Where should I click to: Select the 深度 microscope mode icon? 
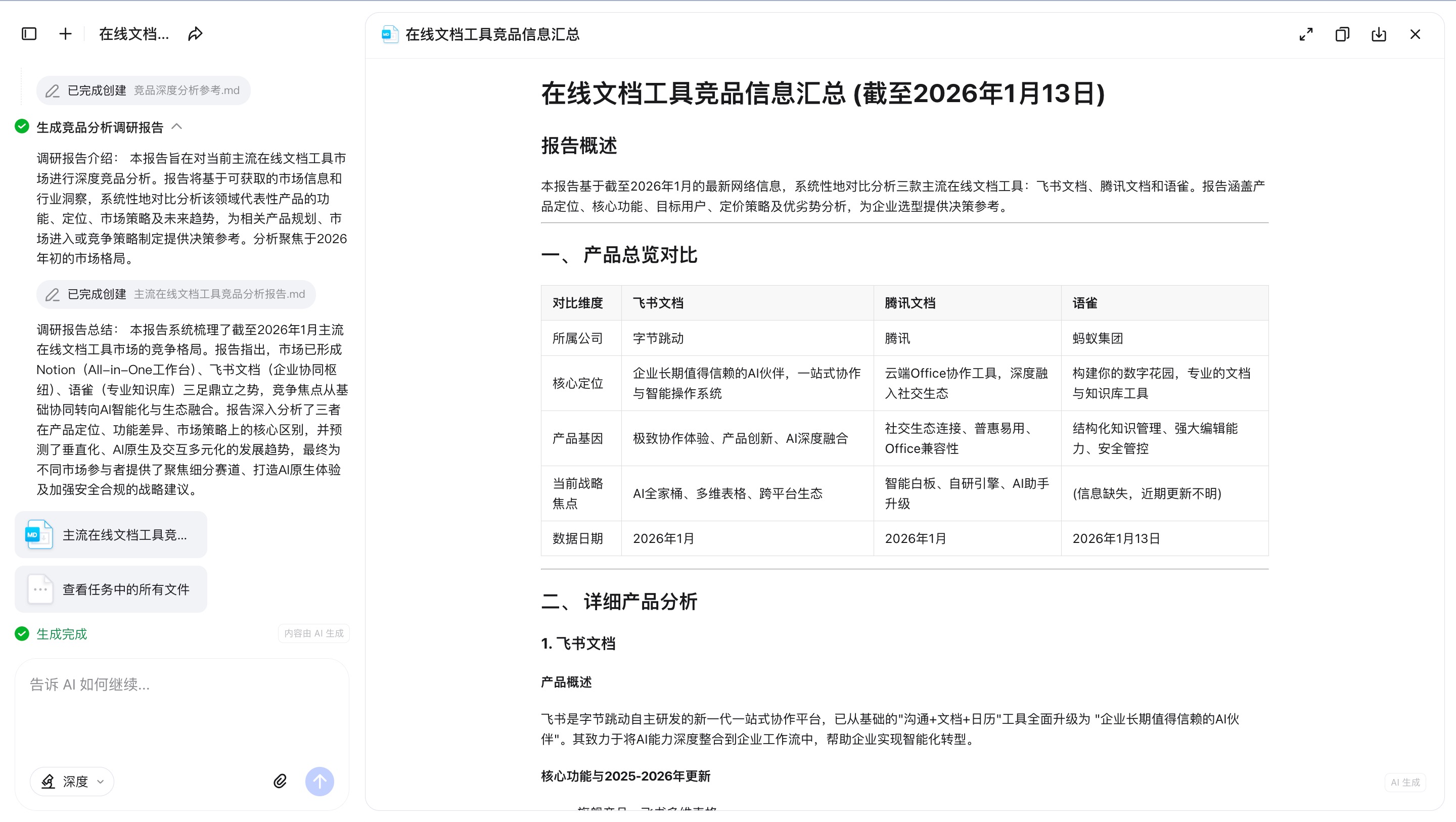coord(48,781)
